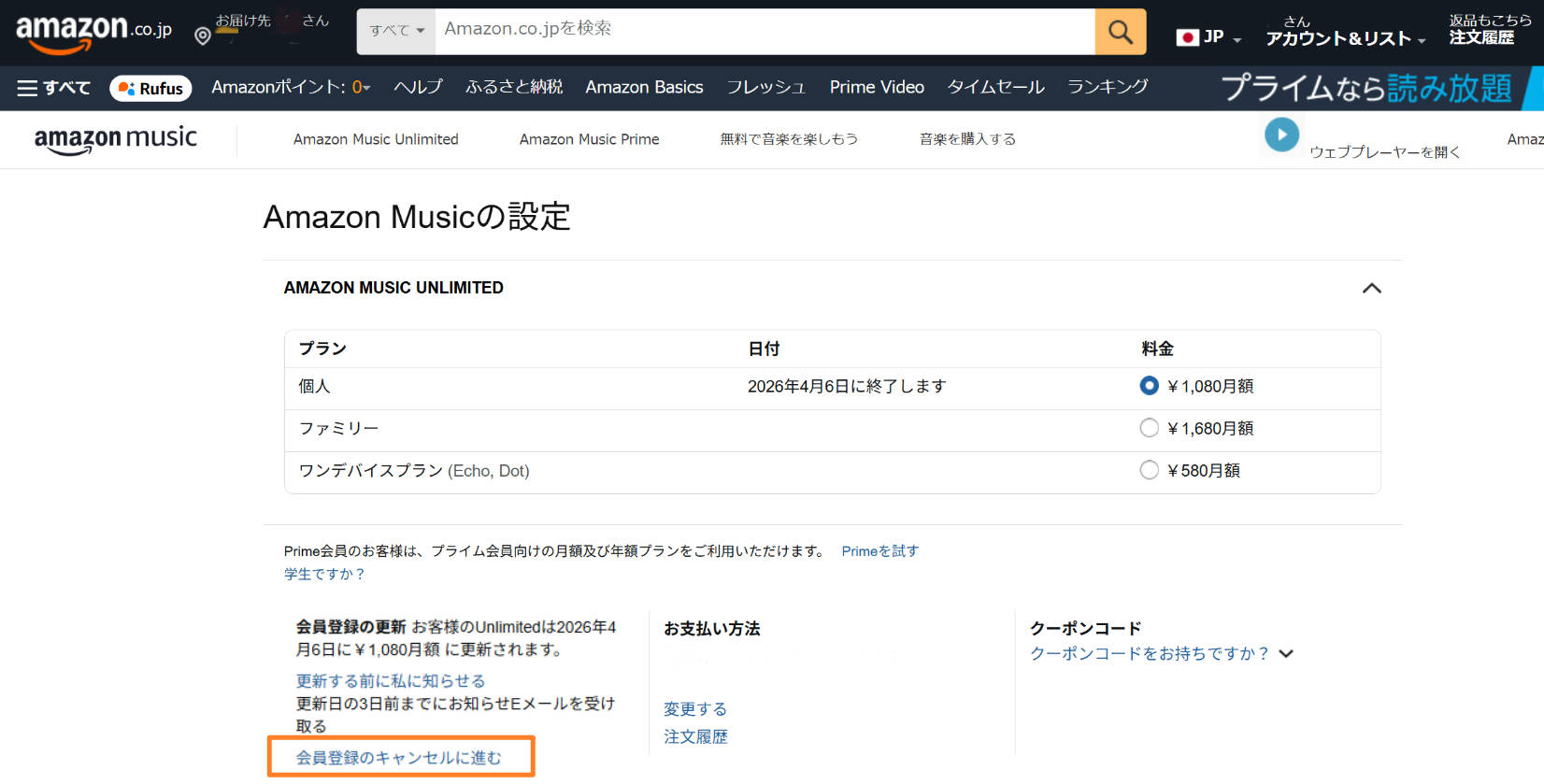Open ランキング in the navigation bar
Screen dimensions: 1544x784
pos(1108,87)
